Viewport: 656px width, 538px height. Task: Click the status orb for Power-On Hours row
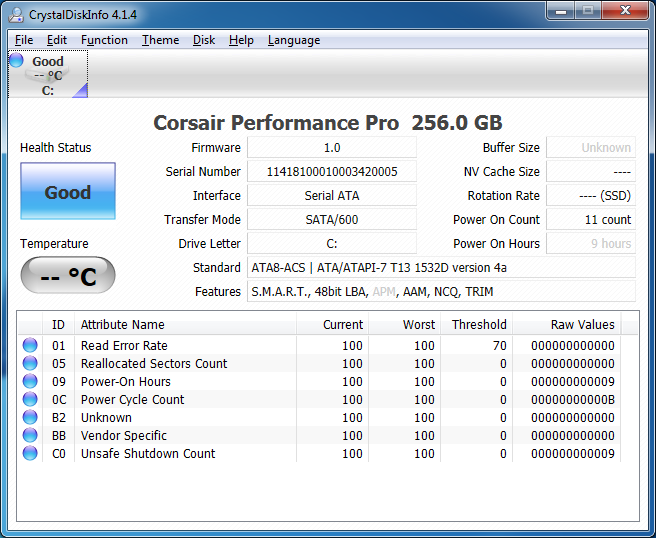pyautogui.click(x=30, y=381)
